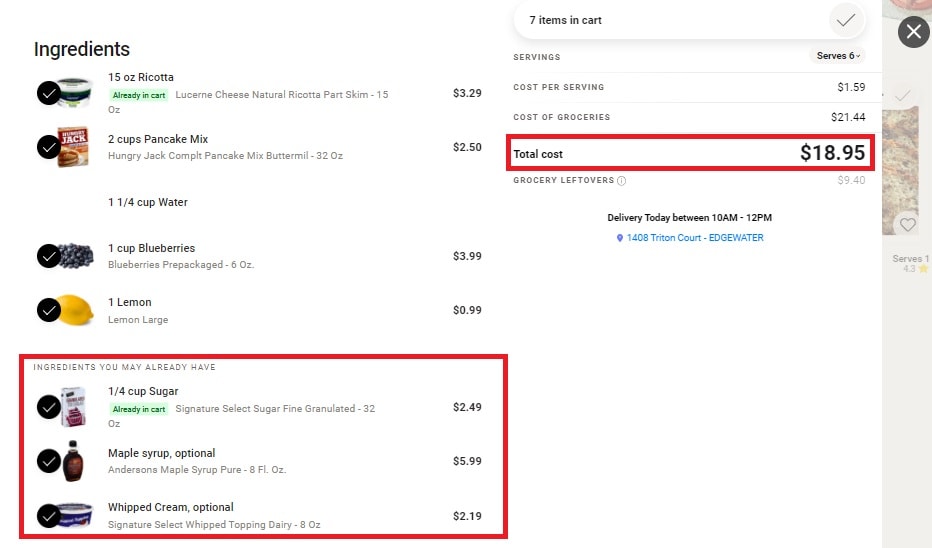The height and width of the screenshot is (548, 932).
Task: Deselect the Maple syrup checkmark
Action: tap(49, 461)
